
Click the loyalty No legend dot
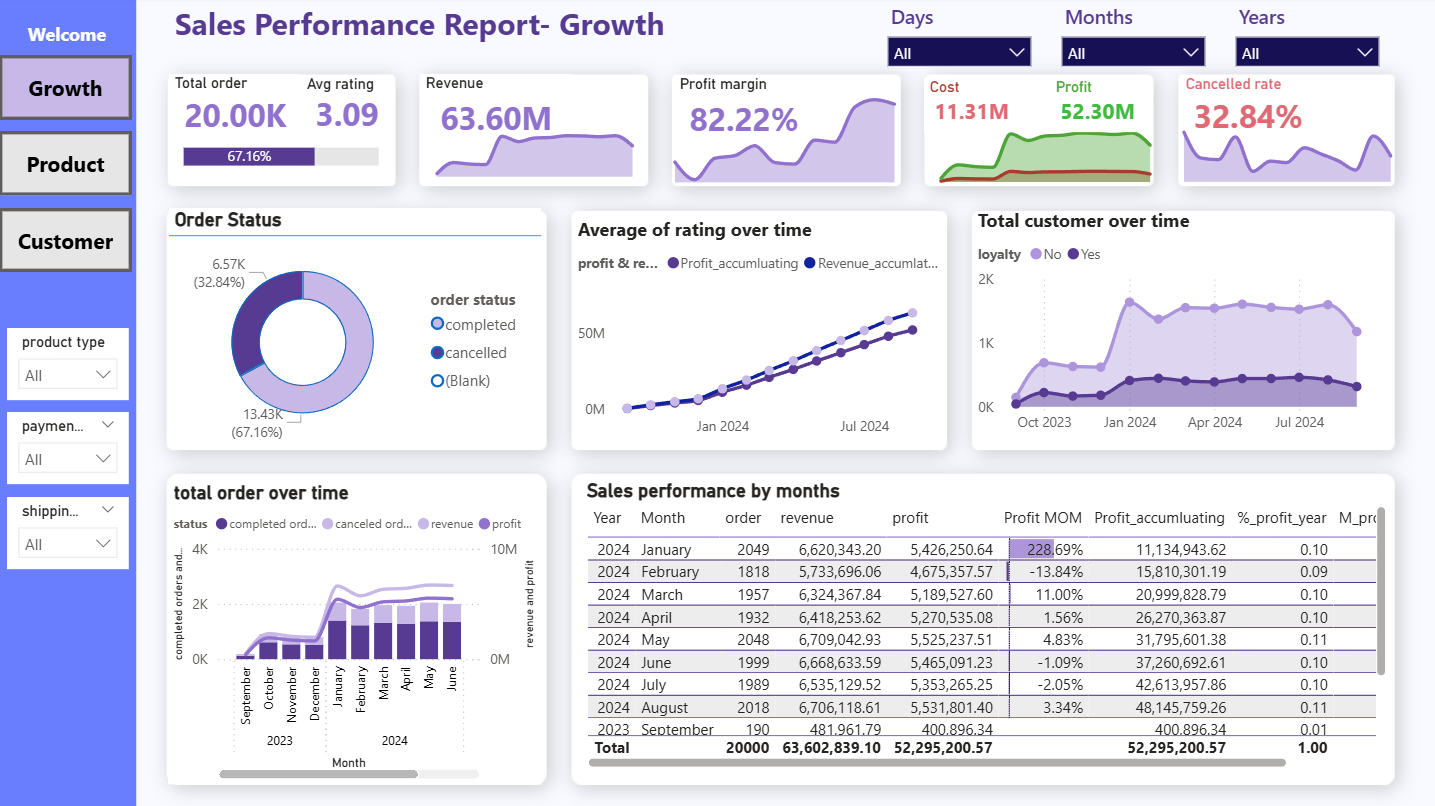click(1035, 254)
